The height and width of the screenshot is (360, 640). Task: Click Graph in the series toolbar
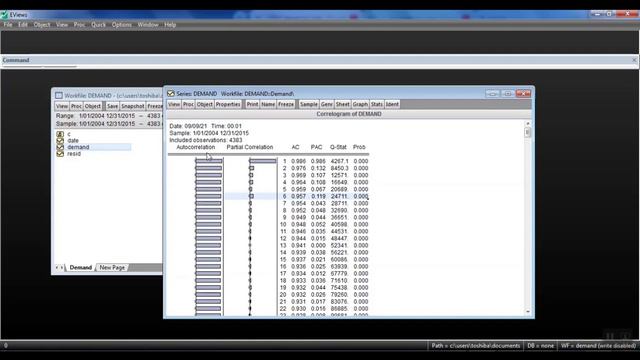360,104
